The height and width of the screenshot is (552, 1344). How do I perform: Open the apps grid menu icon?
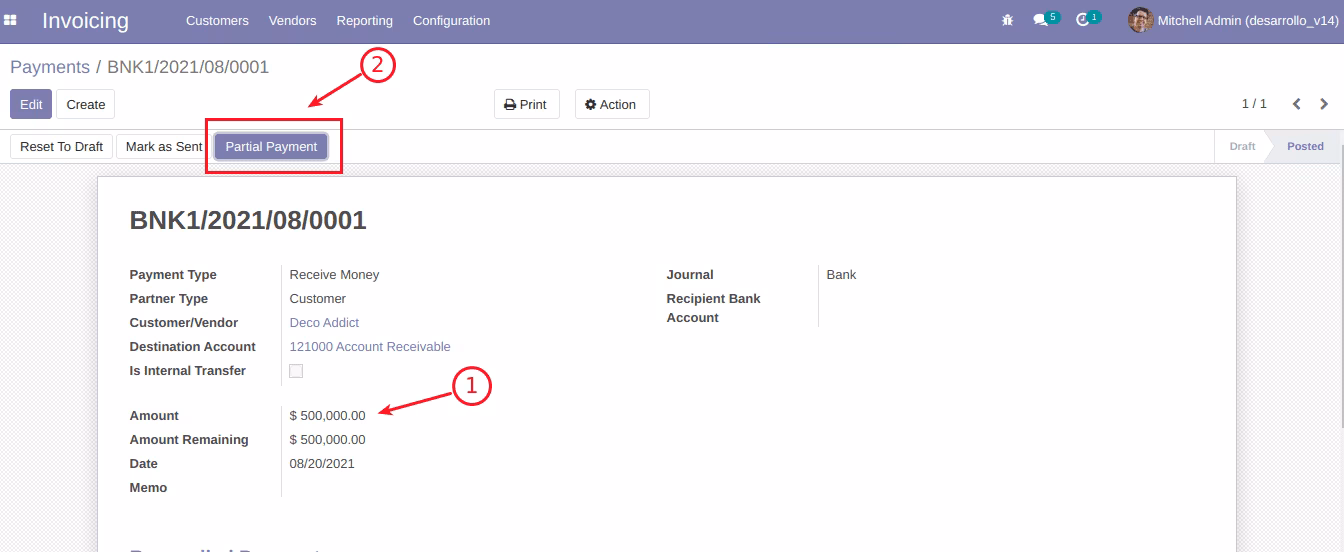tap(11, 20)
